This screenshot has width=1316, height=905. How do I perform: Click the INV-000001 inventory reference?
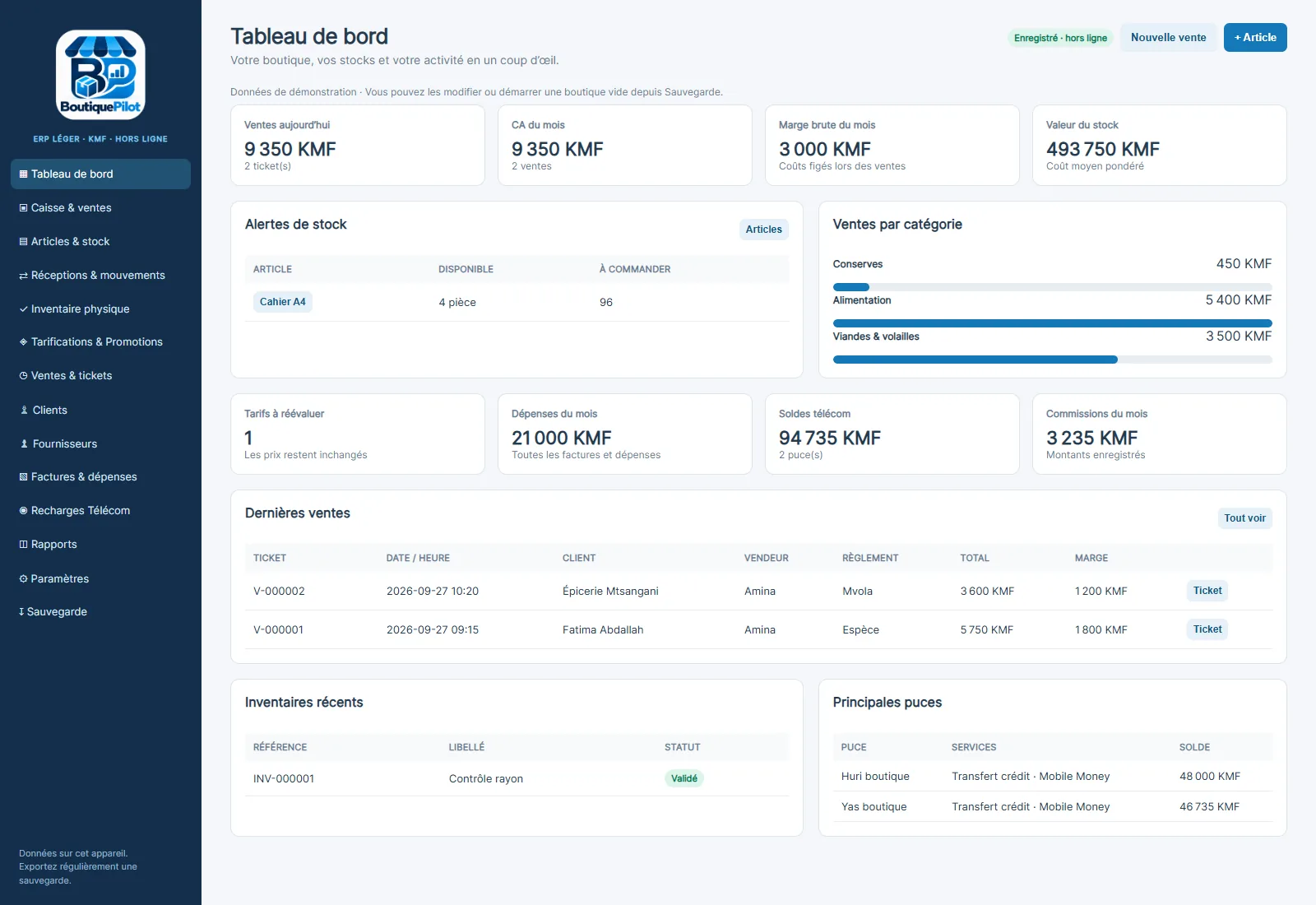click(284, 778)
